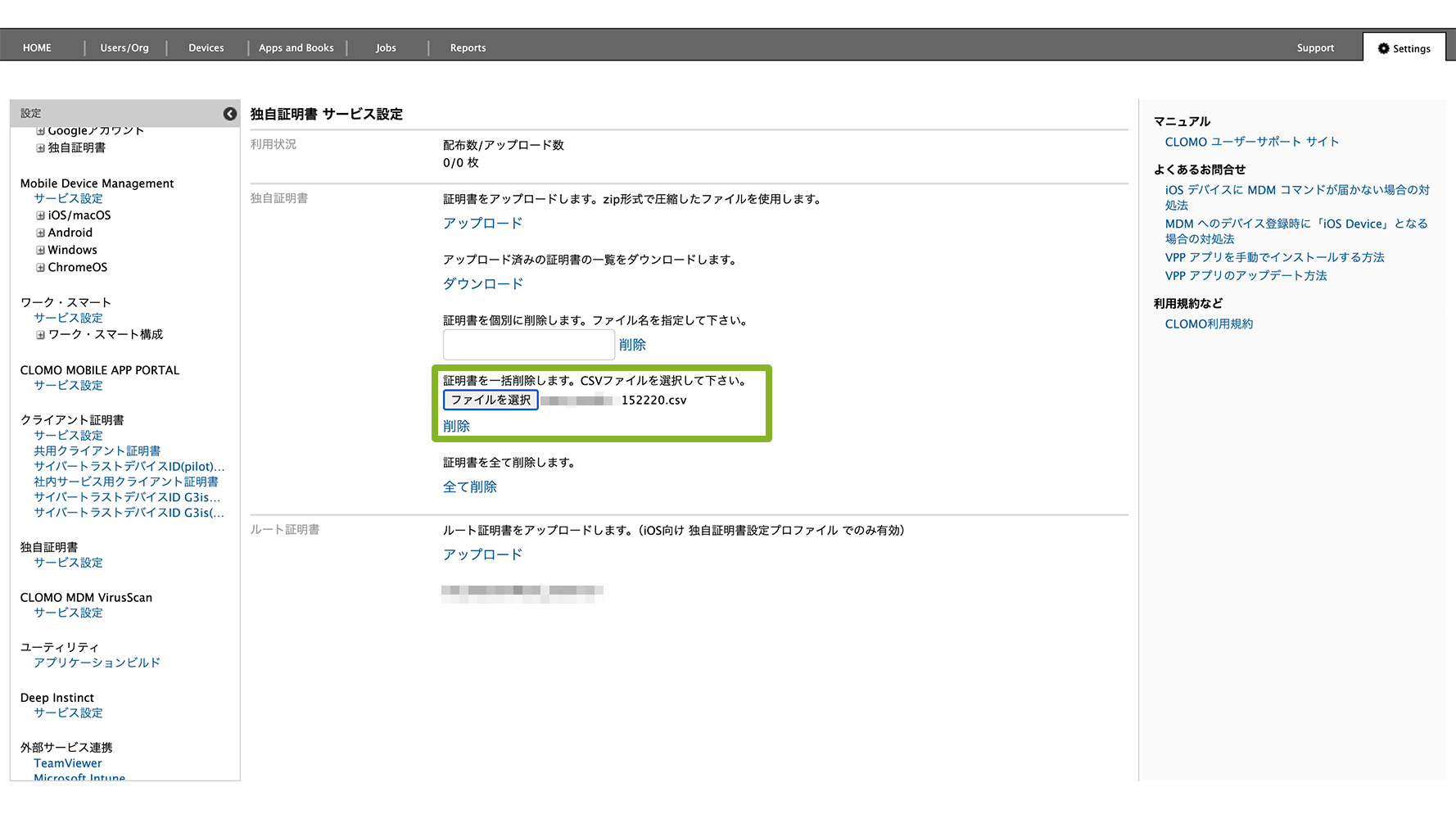Open CLOMO ユーザーサポート サイト link

[x=1251, y=142]
